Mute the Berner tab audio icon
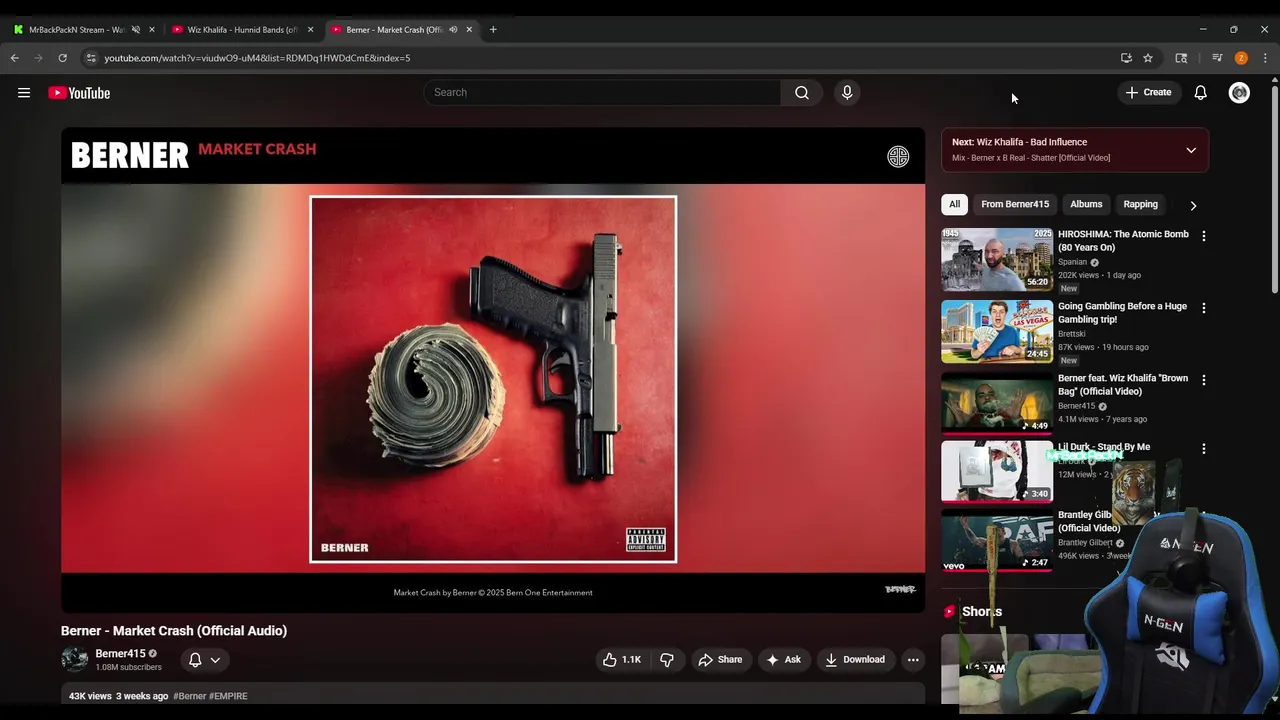This screenshot has width=1280, height=720. click(453, 30)
